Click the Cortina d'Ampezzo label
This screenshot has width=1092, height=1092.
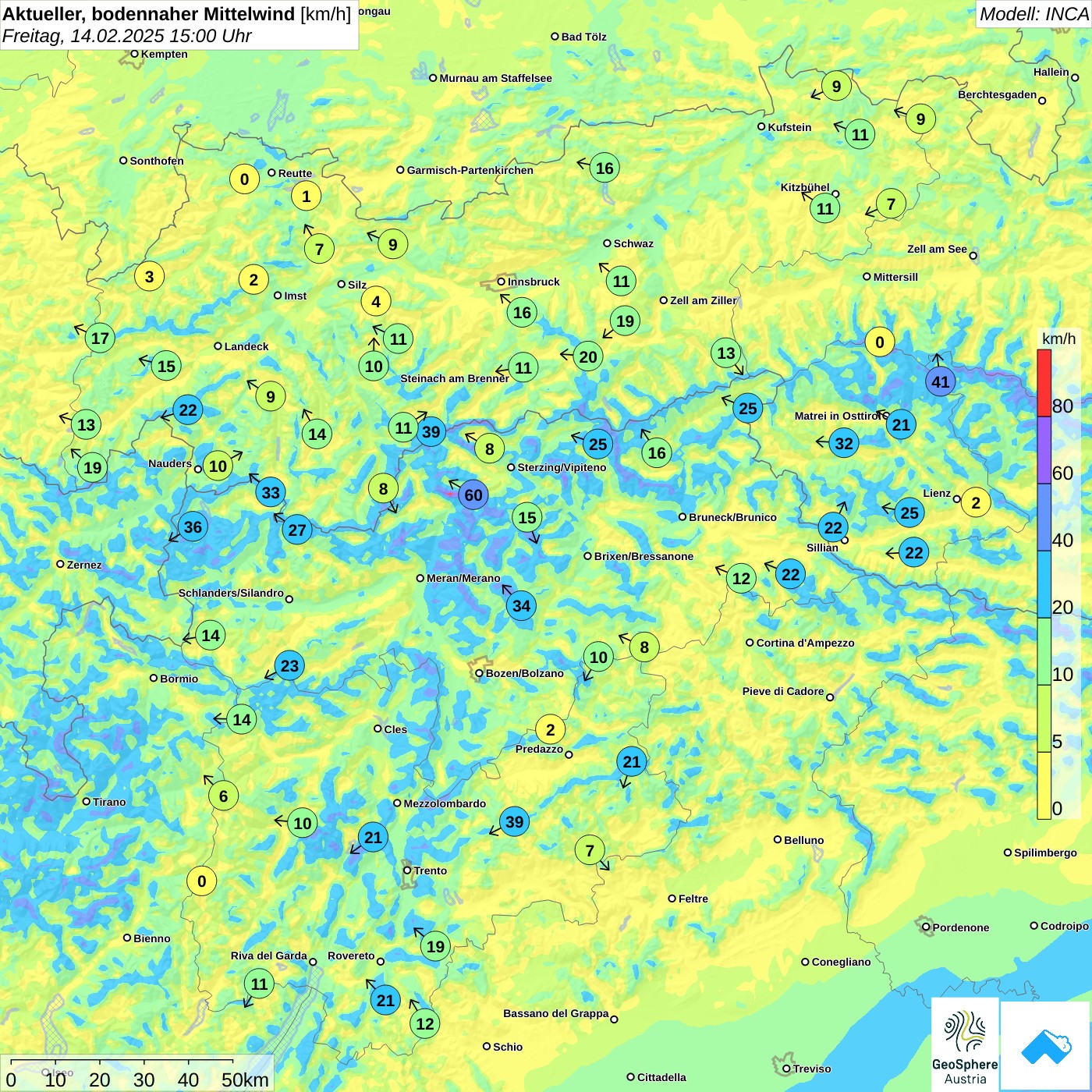pos(805,643)
